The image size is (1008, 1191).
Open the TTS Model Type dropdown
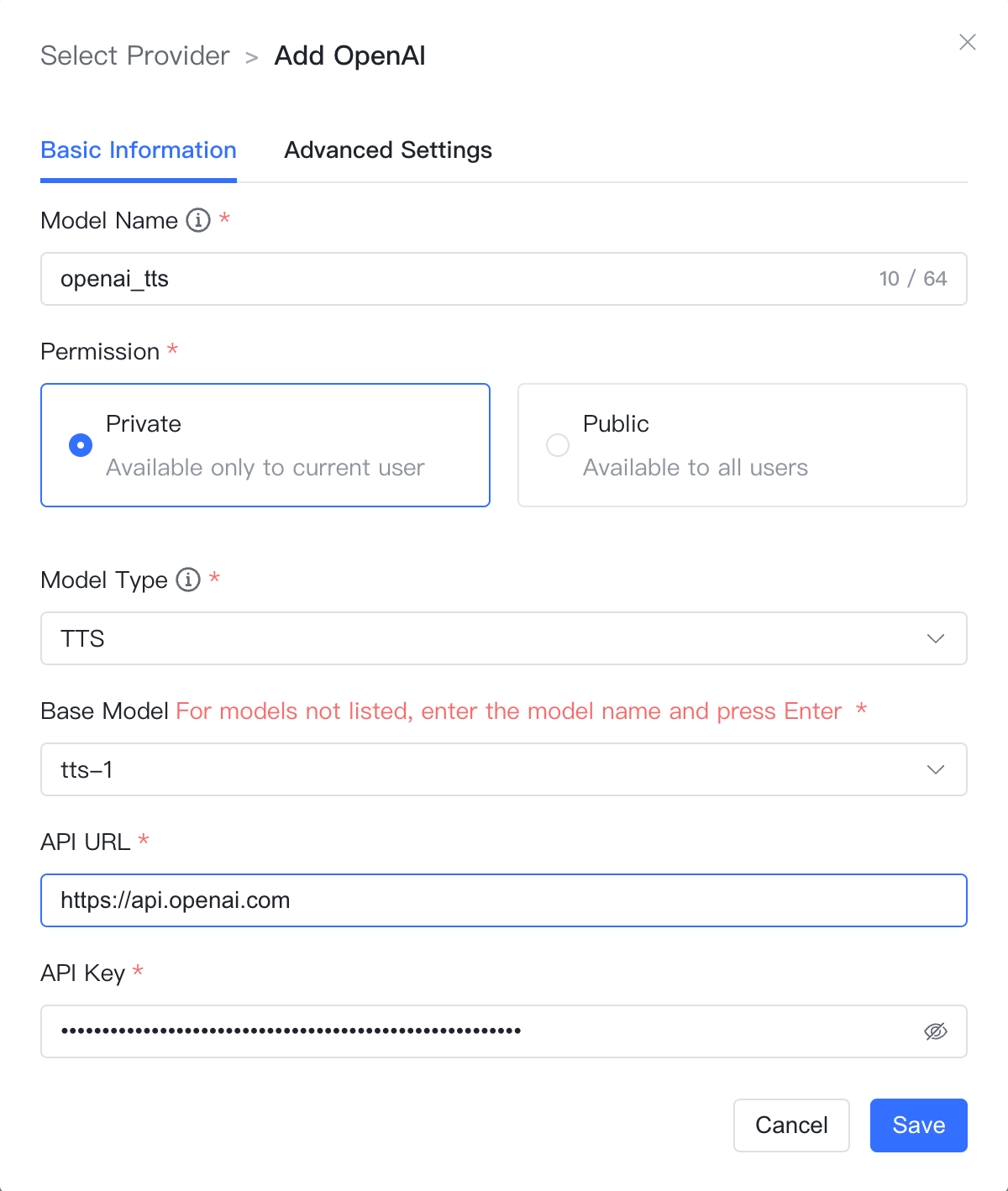(x=504, y=638)
